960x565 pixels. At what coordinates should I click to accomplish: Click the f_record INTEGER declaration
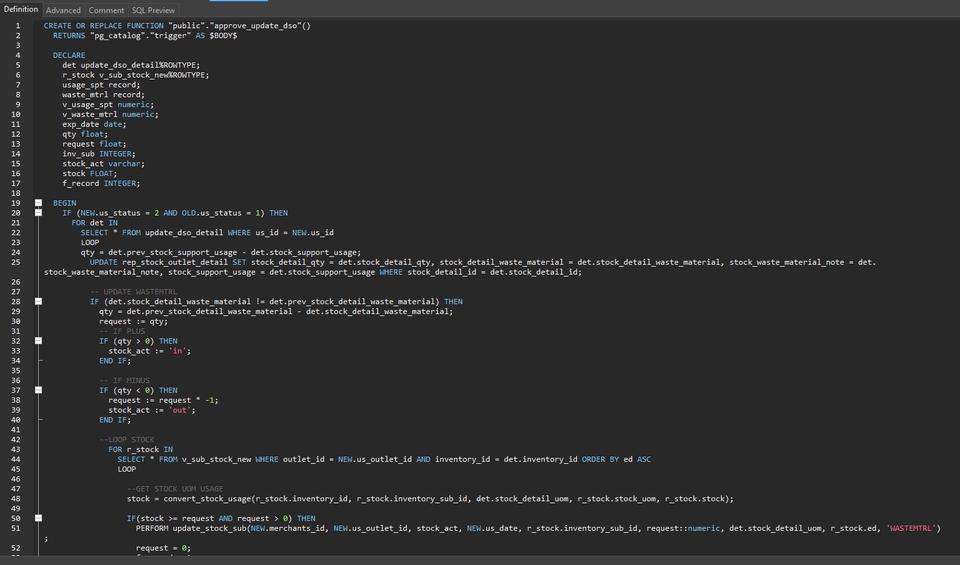[101, 183]
